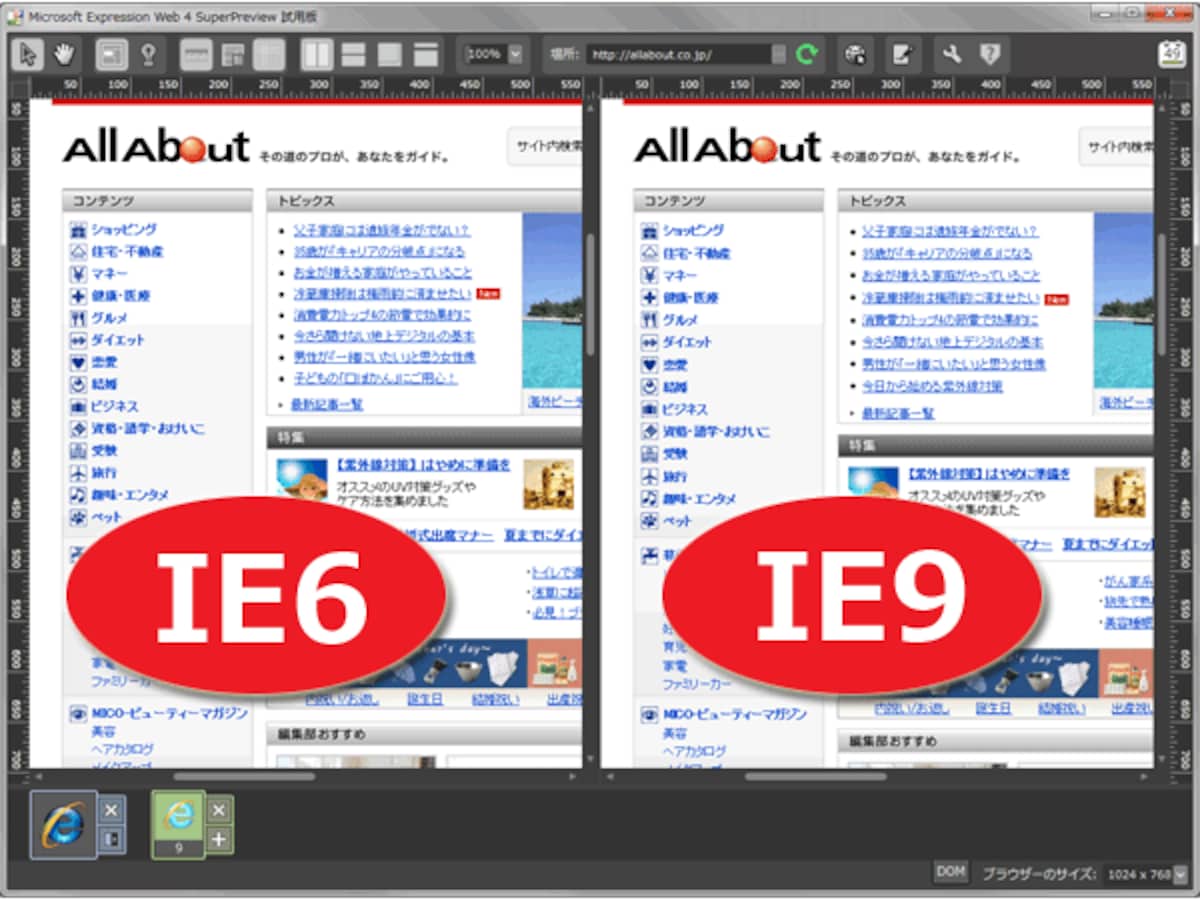This screenshot has width=1200, height=900.
Task: Click ビジネス link in IE6 pane
Action: [115, 407]
